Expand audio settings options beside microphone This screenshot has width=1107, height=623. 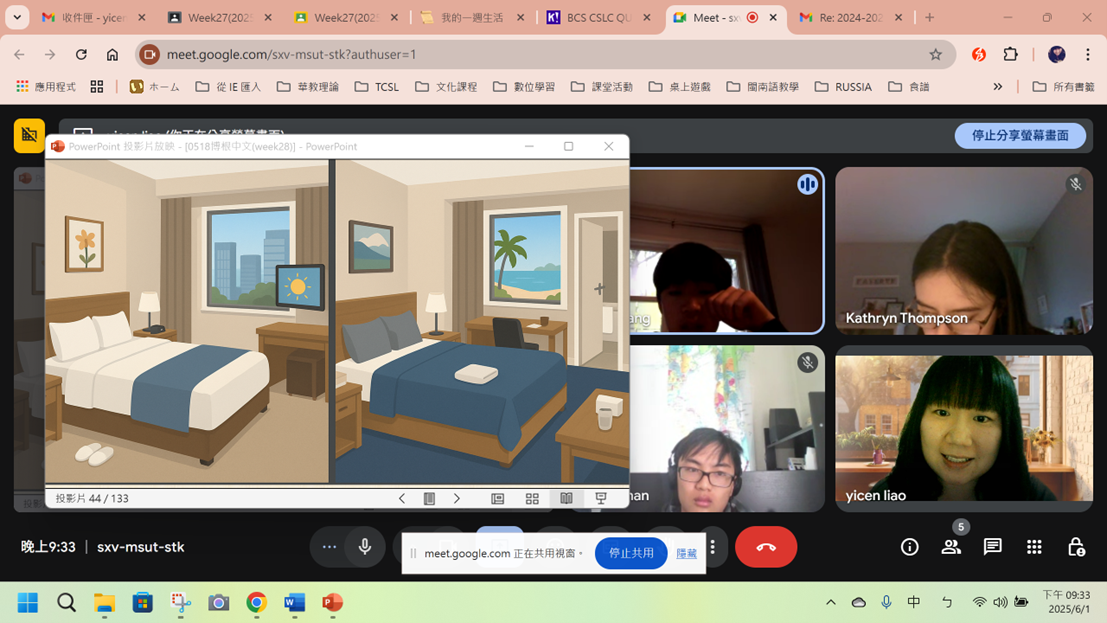pos(329,547)
